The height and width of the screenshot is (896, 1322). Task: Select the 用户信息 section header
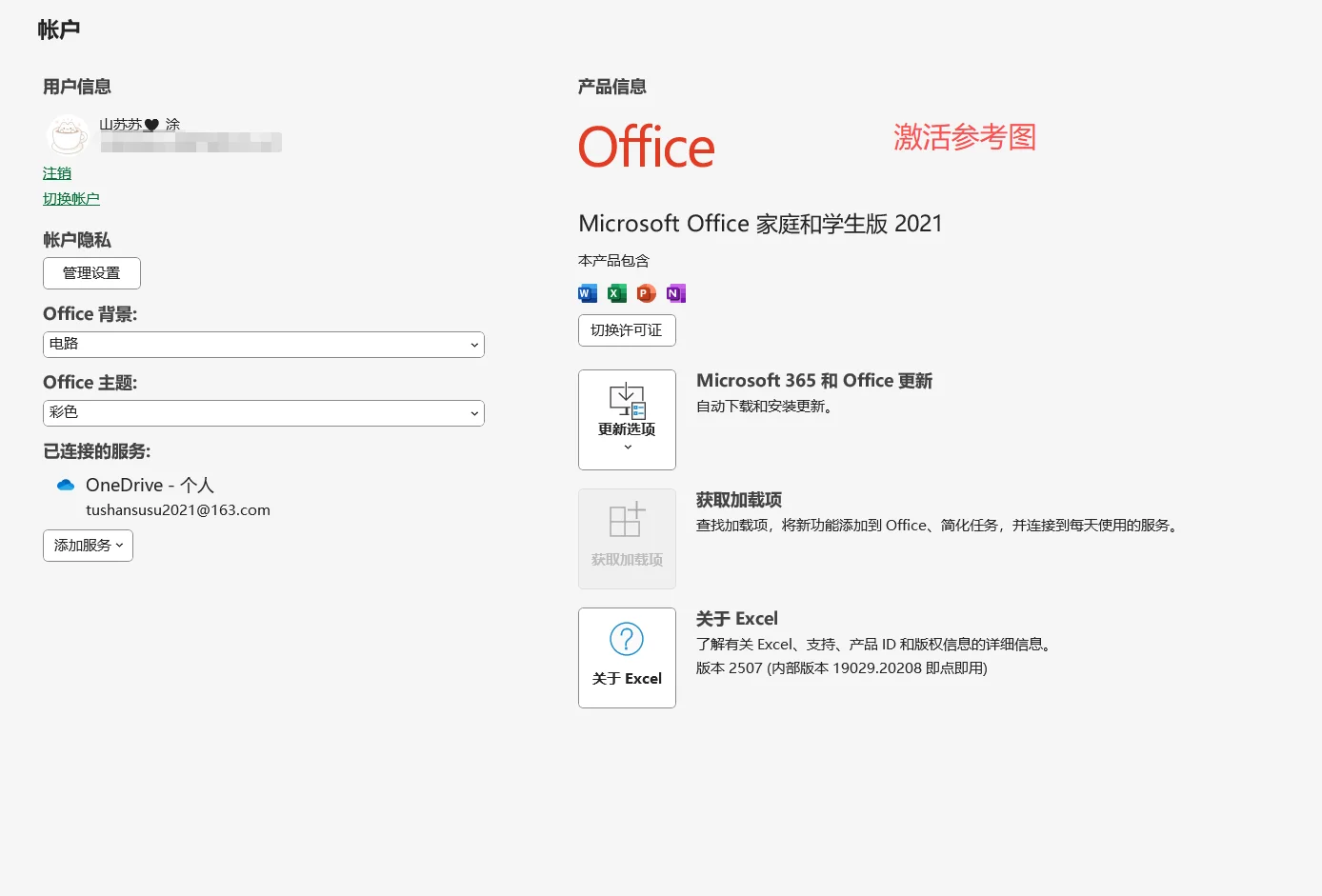76,87
